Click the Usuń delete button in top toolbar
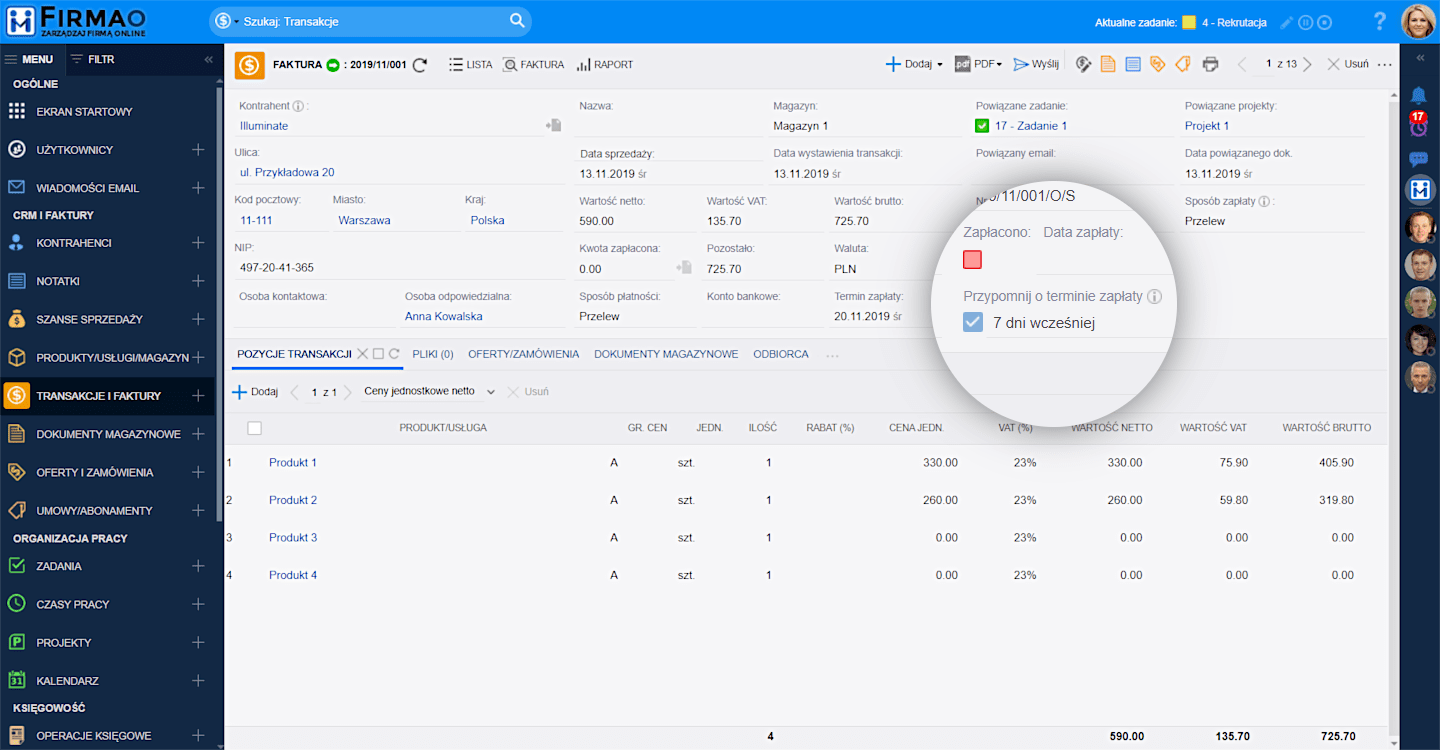 click(x=1348, y=64)
